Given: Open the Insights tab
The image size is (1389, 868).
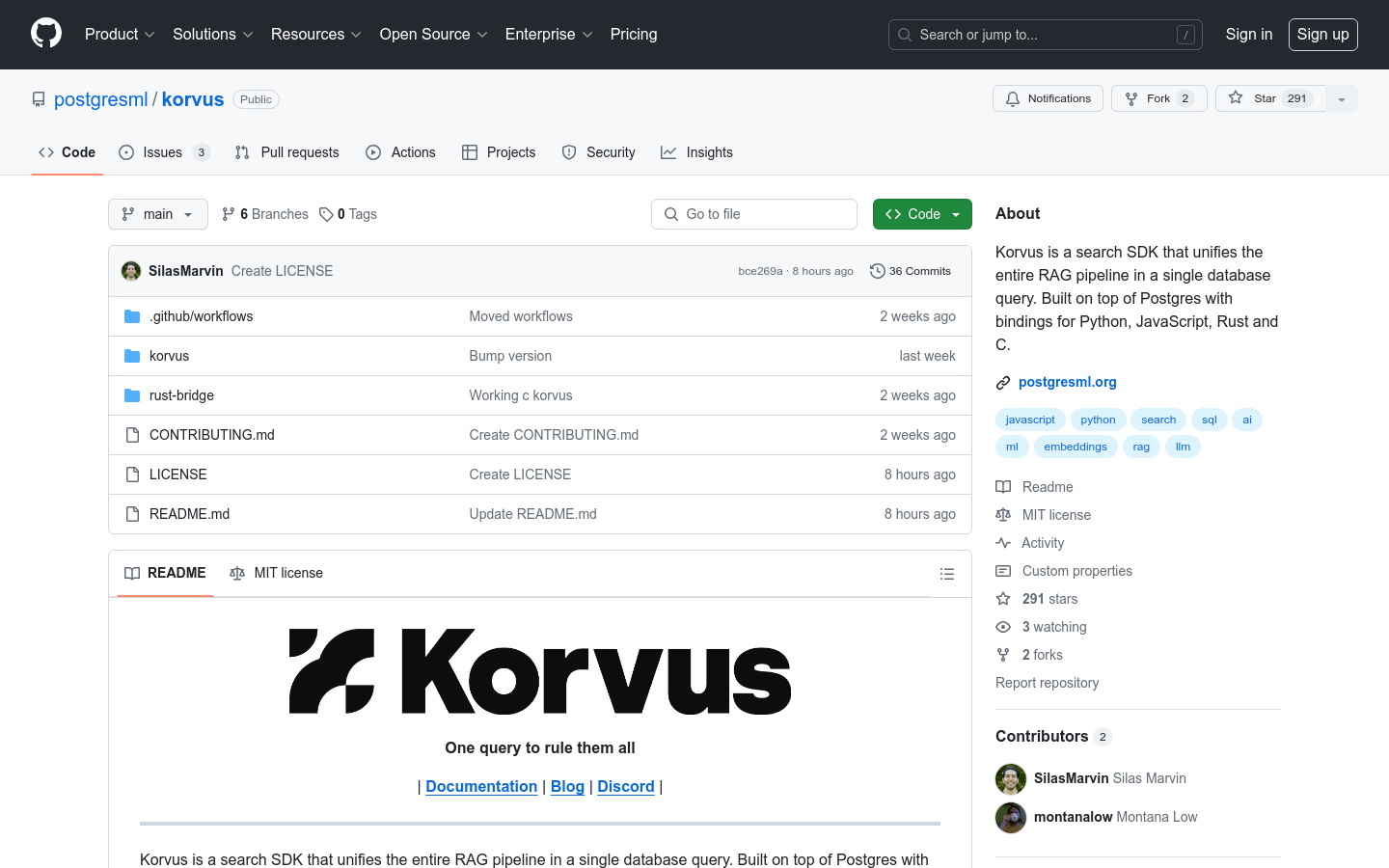Looking at the screenshot, I should (696, 152).
